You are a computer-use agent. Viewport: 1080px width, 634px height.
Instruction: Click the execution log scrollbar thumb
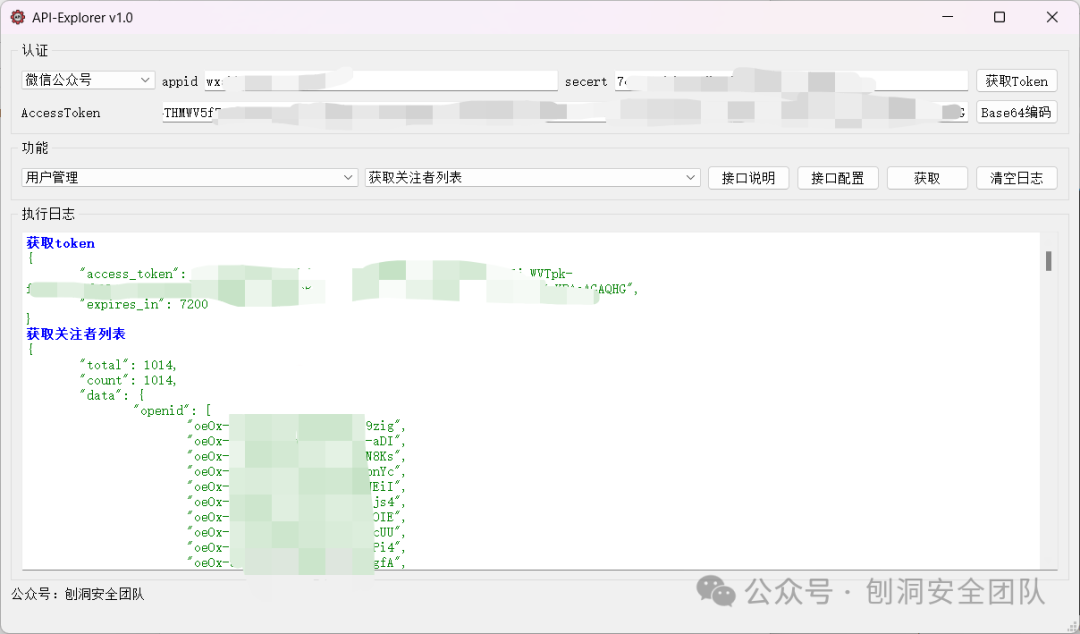pos(1048,261)
